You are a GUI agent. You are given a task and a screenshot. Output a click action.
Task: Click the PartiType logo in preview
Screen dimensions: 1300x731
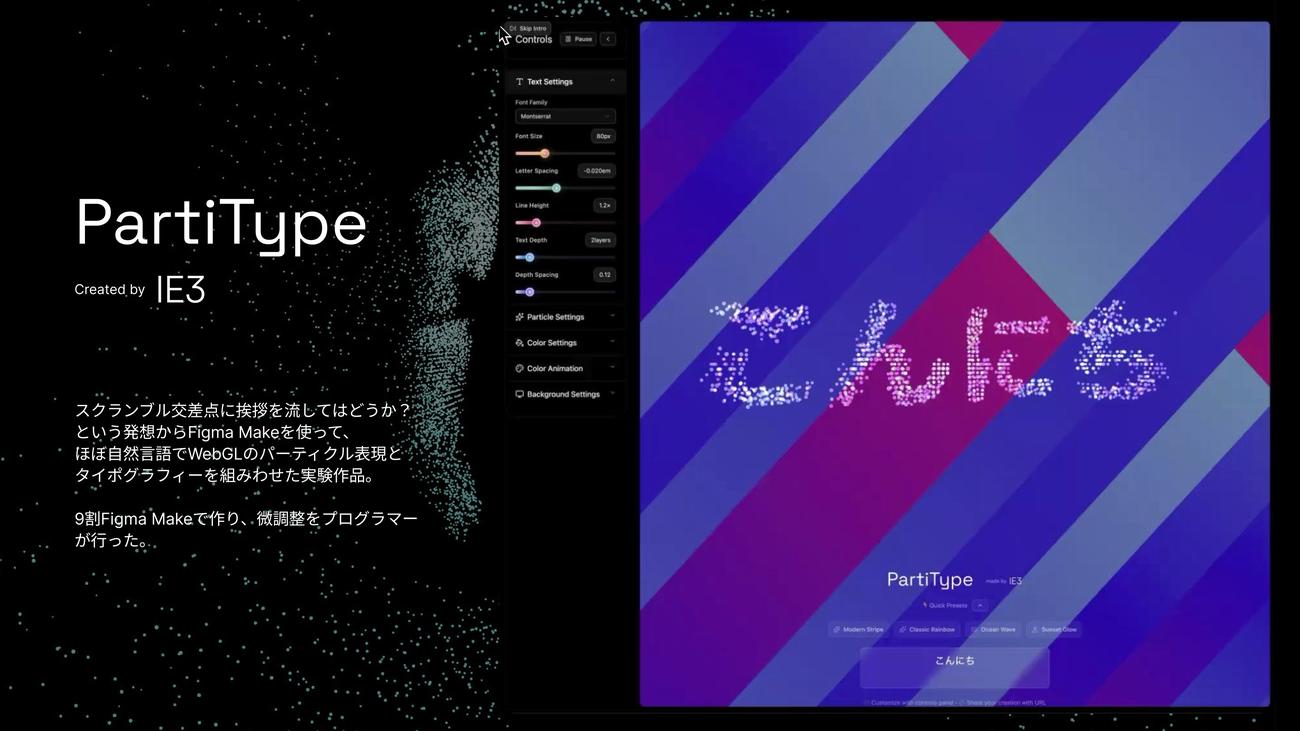[x=930, y=580]
